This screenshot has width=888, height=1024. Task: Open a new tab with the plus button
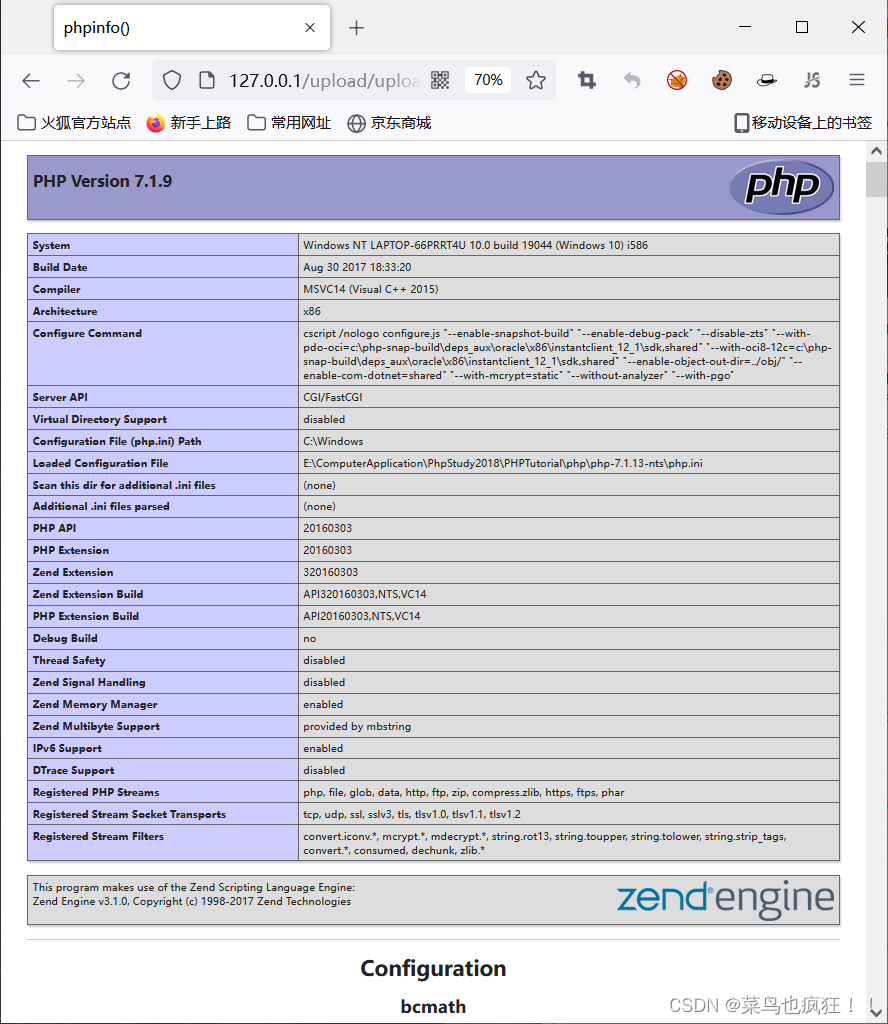coord(356,28)
